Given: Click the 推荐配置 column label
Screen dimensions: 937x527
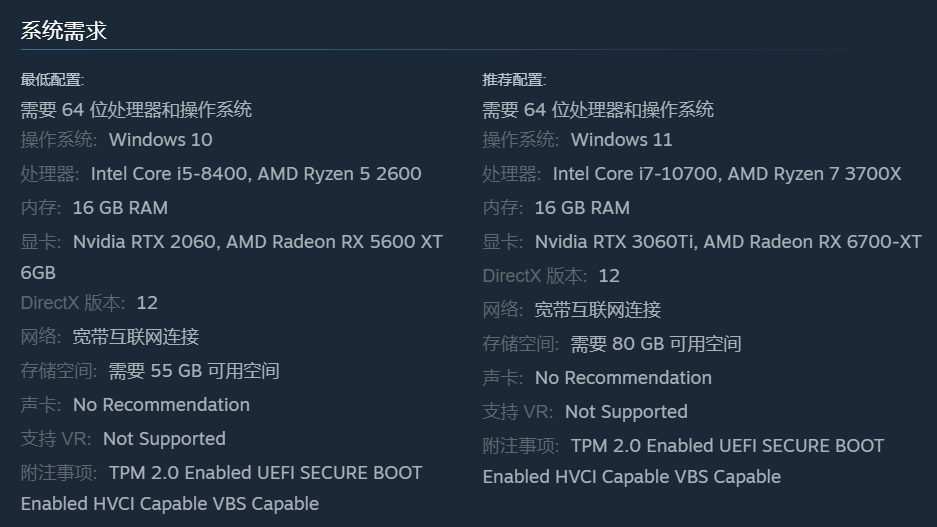Looking at the screenshot, I should pyautogui.click(x=514, y=80).
